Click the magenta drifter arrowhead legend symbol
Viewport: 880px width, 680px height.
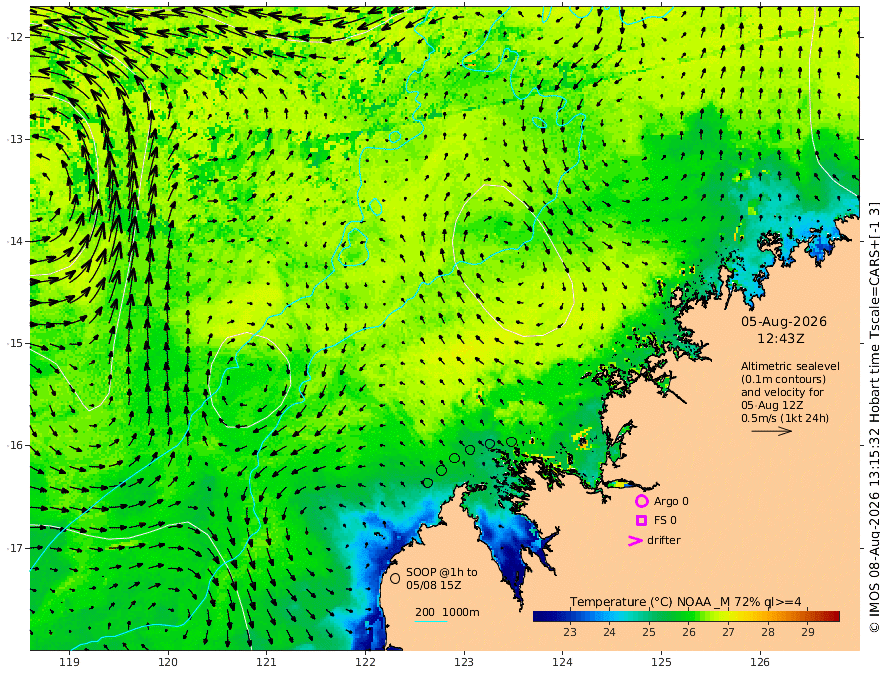point(635,541)
